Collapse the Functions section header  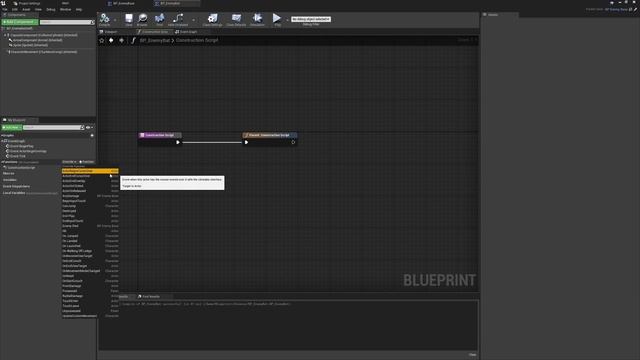(9, 162)
